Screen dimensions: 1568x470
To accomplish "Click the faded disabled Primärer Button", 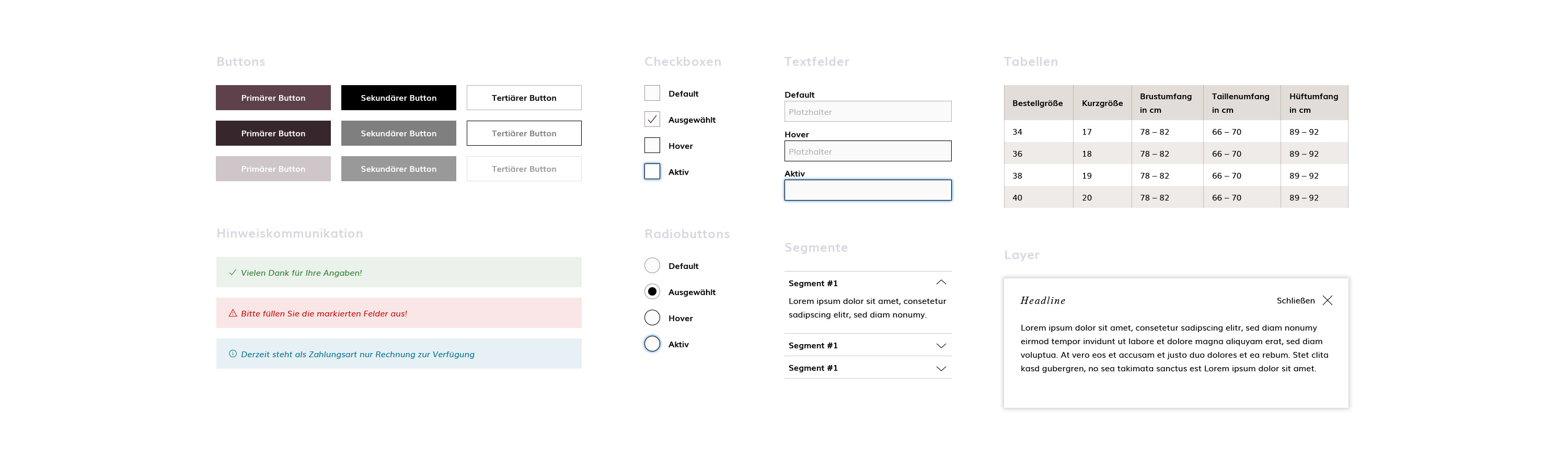I will (x=273, y=169).
